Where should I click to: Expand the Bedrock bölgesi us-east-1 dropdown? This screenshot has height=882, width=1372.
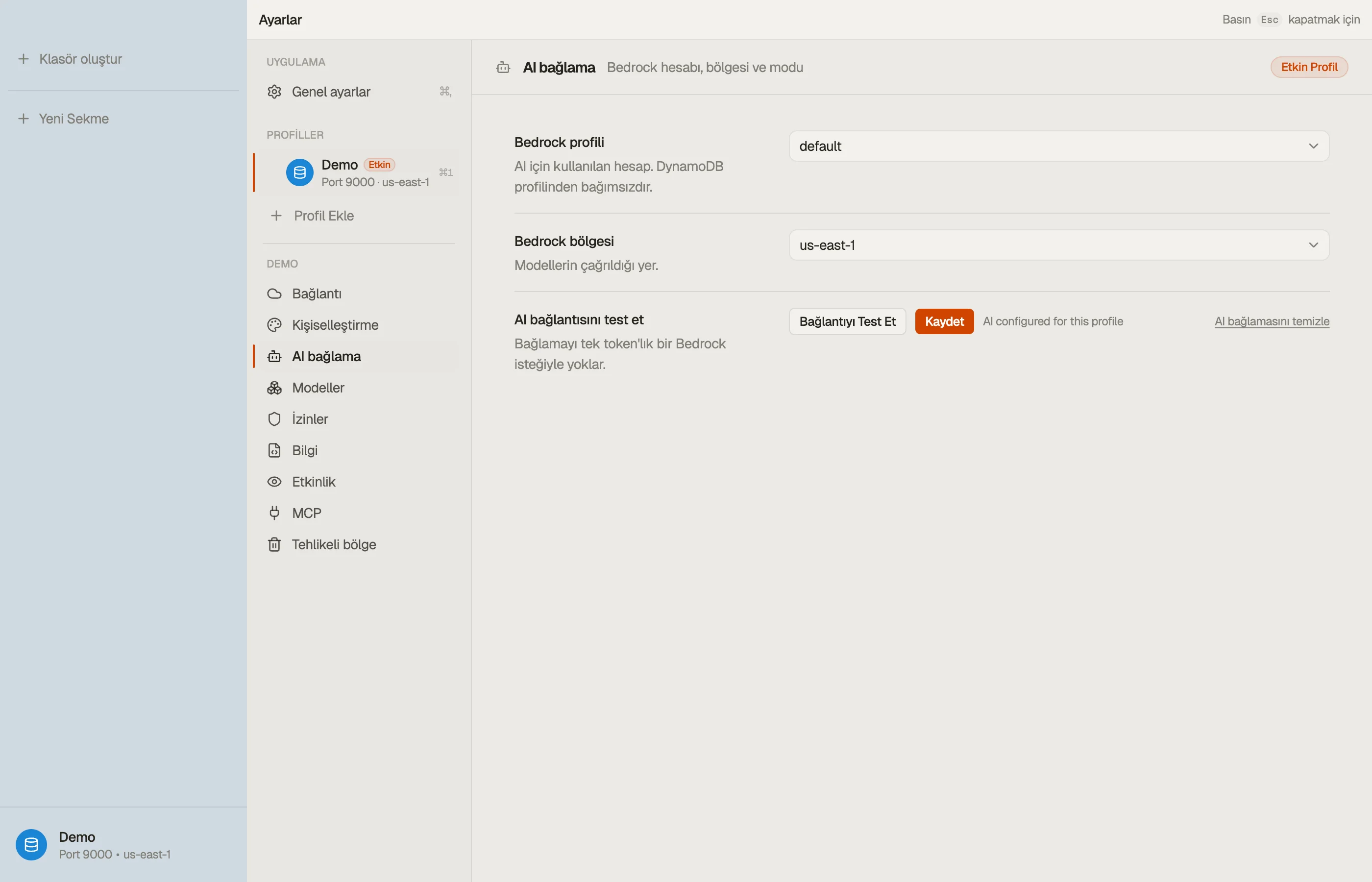pos(1059,245)
